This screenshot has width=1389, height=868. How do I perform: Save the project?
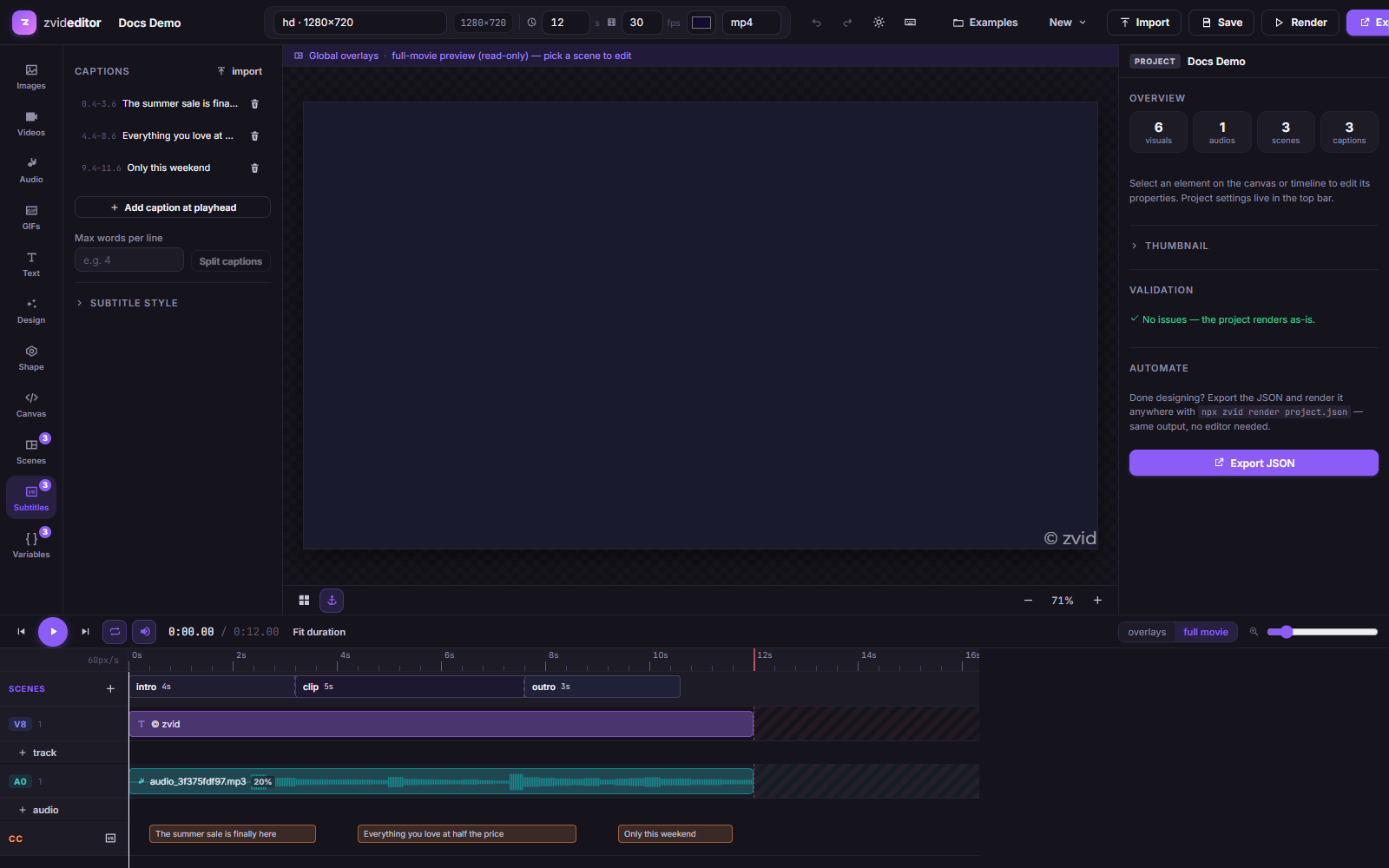[1221, 23]
